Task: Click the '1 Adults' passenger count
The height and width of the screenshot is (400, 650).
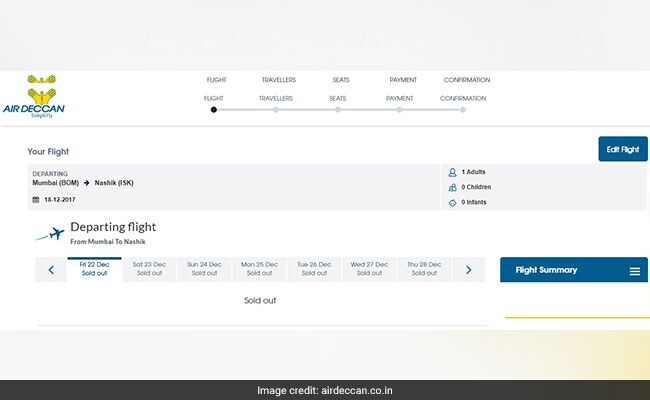Action: click(x=473, y=172)
